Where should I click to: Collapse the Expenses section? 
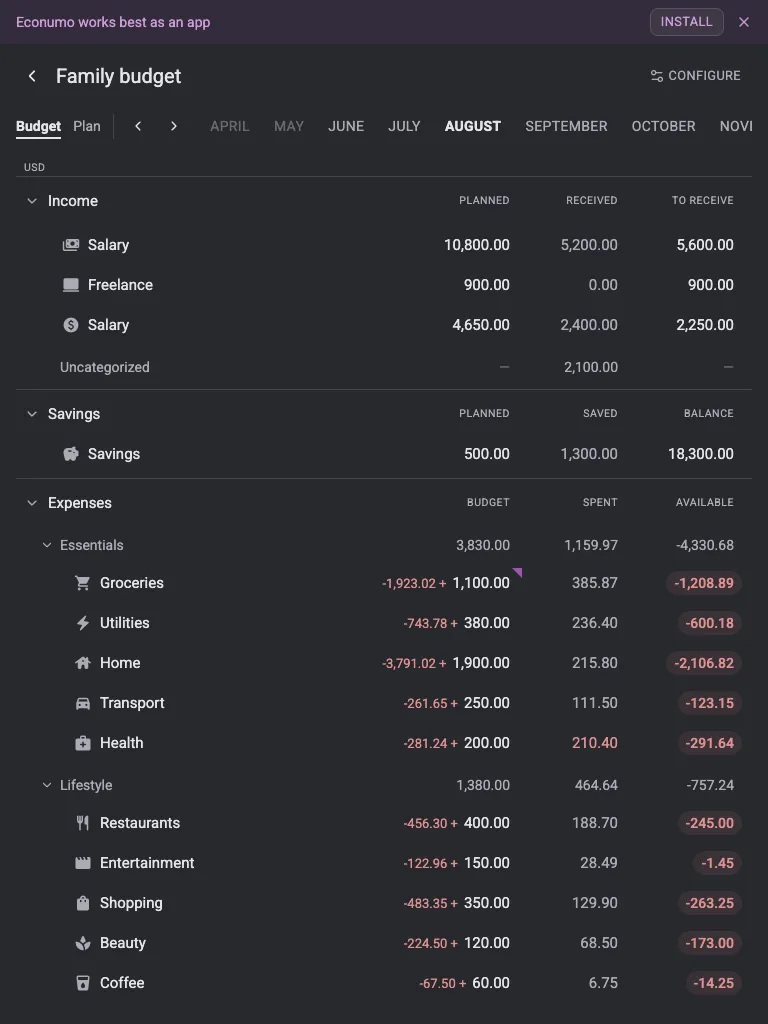coord(32,503)
